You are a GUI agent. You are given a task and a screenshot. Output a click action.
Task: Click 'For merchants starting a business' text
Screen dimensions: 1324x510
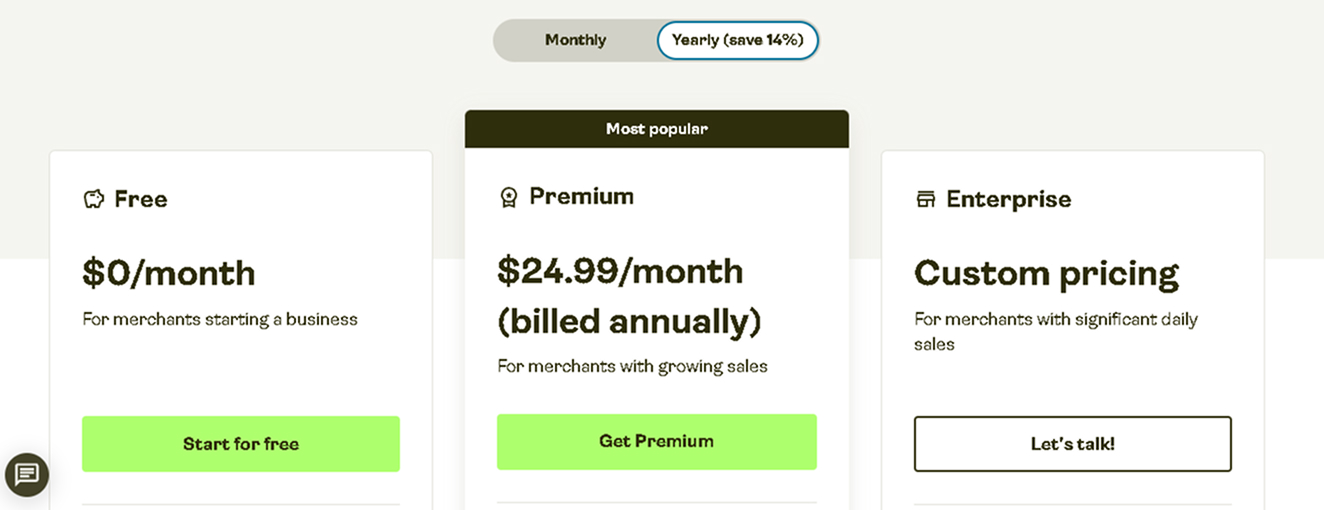(220, 320)
